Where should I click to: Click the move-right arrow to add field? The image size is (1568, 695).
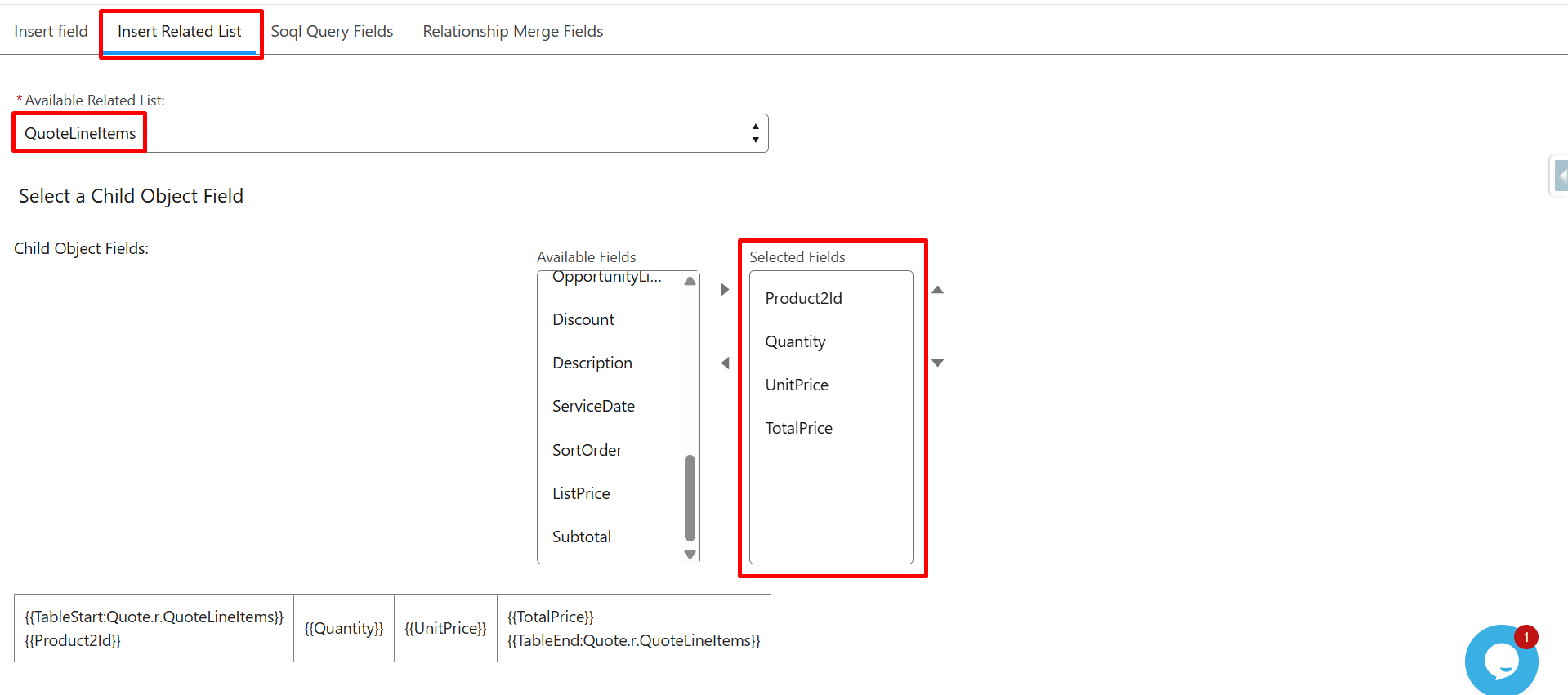725,290
